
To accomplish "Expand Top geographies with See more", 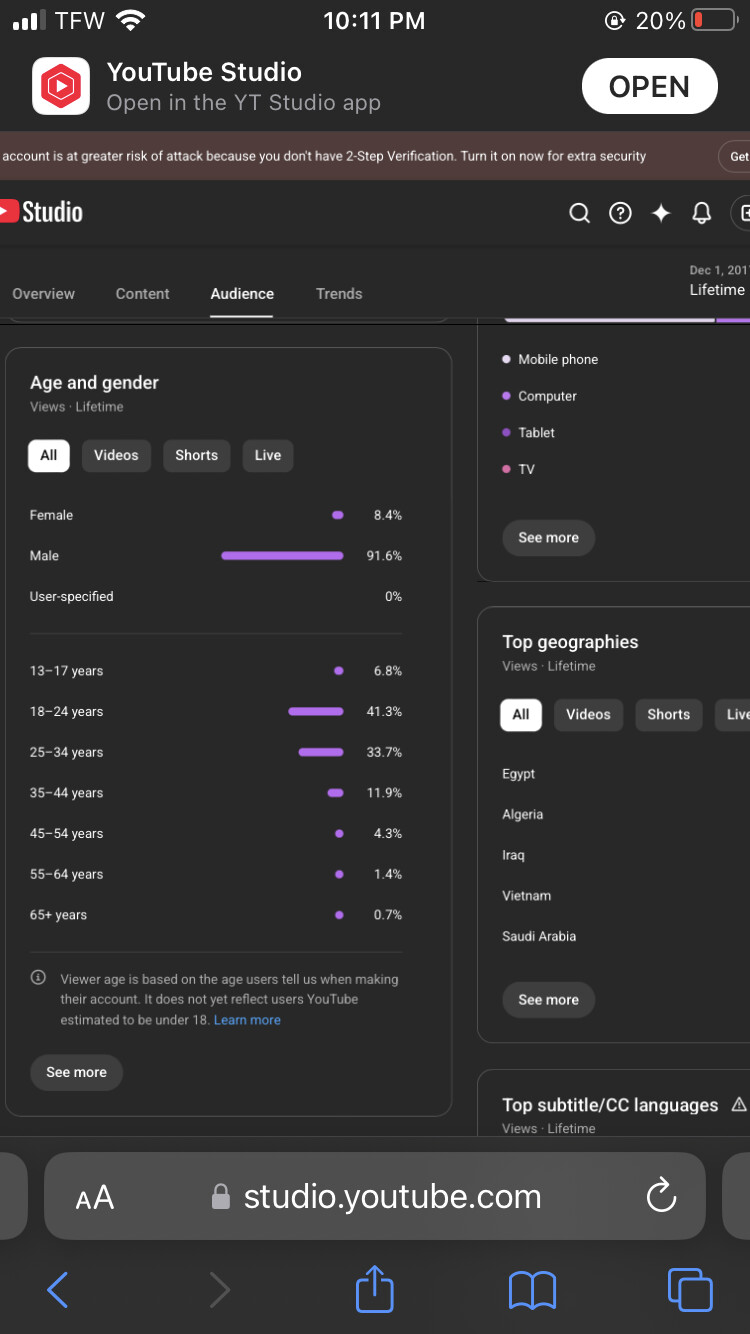I will 548,1000.
